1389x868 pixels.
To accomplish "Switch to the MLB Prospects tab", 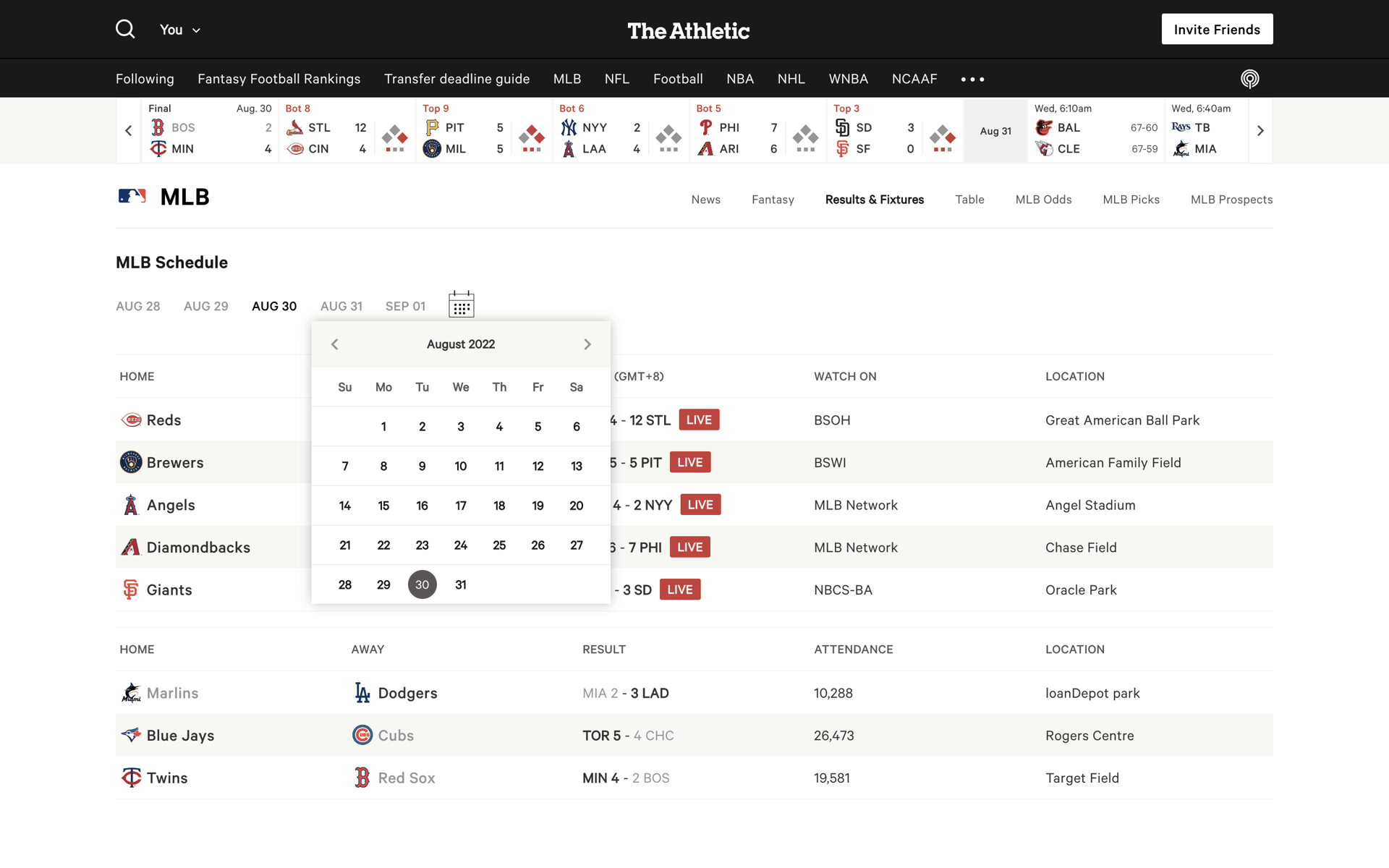I will 1231,200.
